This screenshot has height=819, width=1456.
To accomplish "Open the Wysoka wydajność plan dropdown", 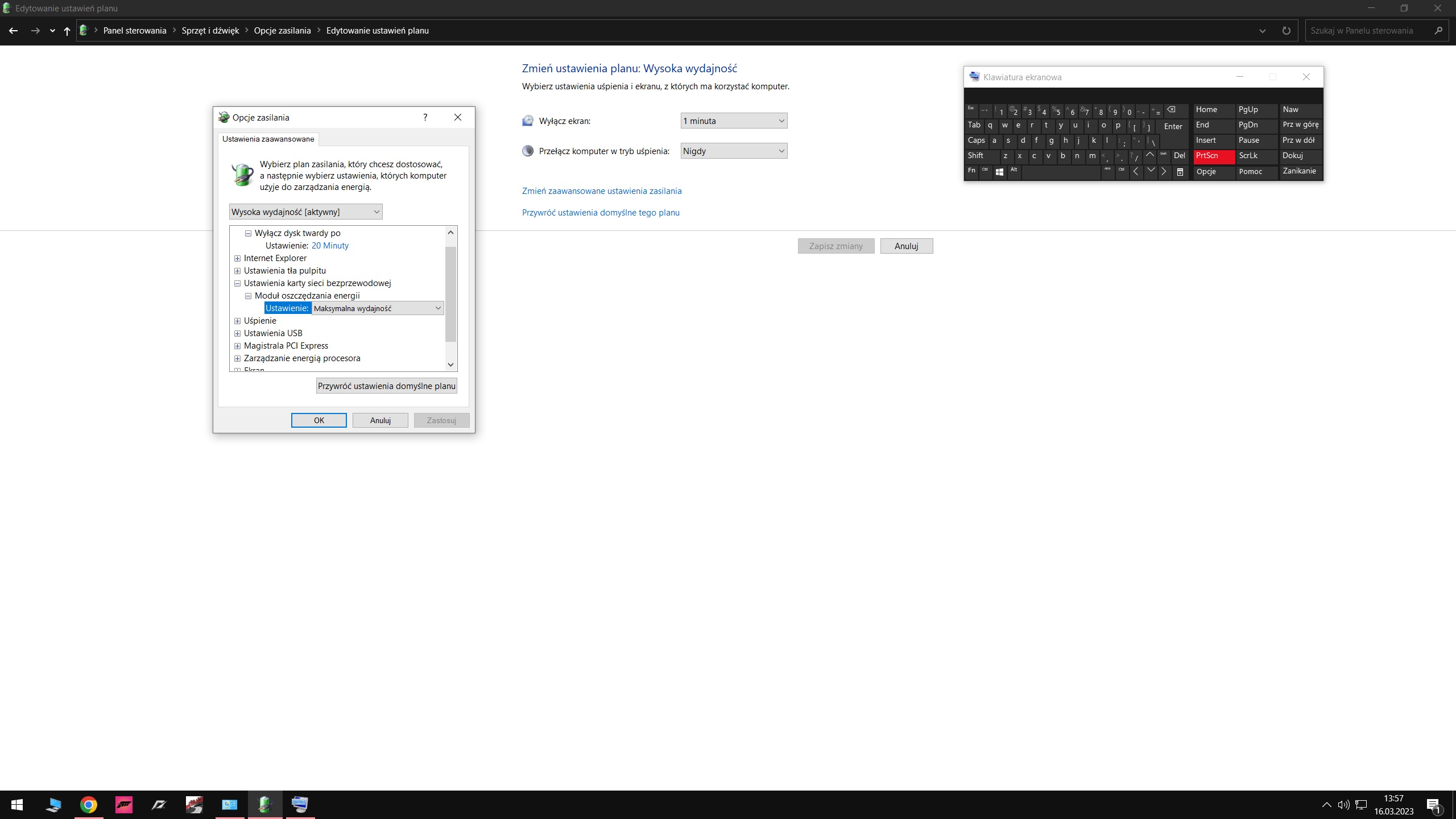I will tap(305, 212).
